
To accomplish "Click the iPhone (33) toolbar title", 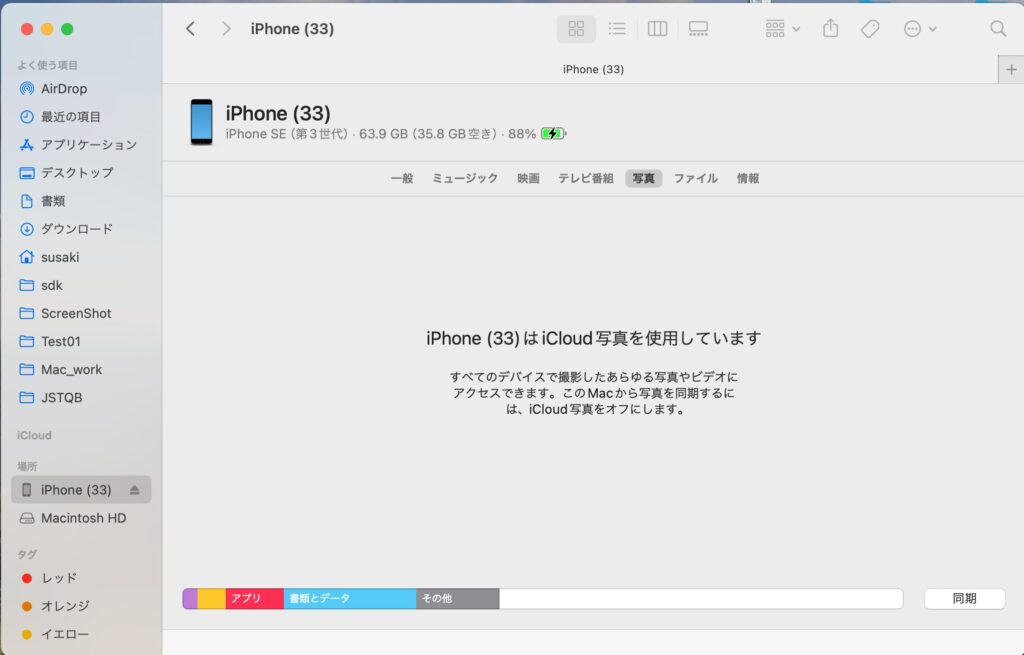I will 292,29.
